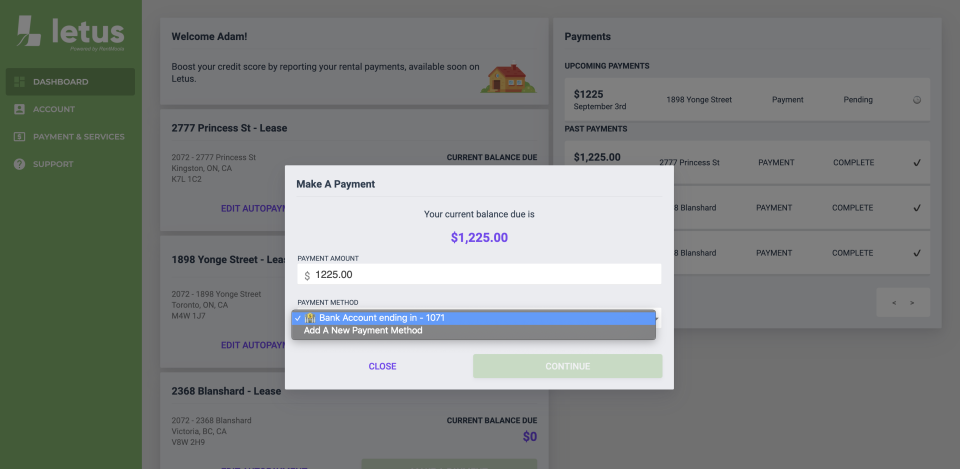Click the house illustration in welcome card

pos(506,78)
